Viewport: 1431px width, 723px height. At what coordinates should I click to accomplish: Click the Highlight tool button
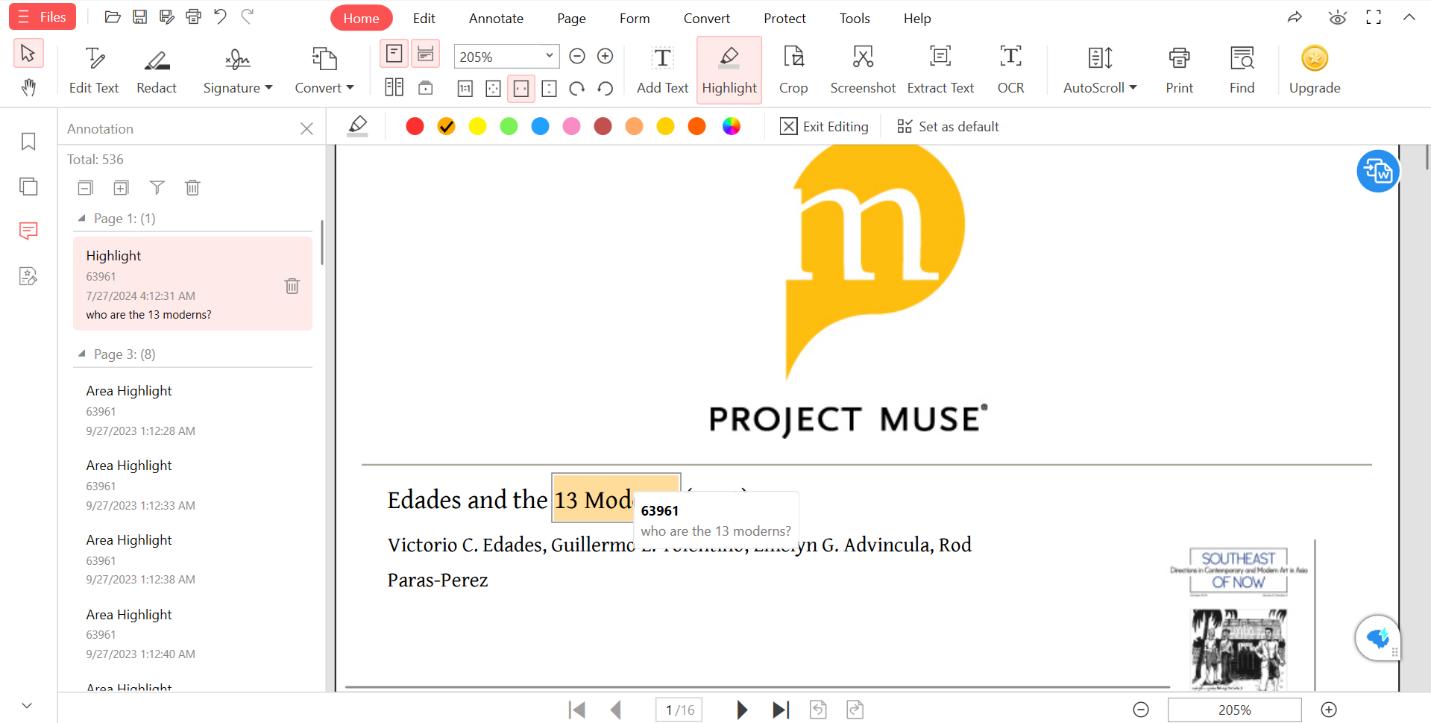[729, 70]
